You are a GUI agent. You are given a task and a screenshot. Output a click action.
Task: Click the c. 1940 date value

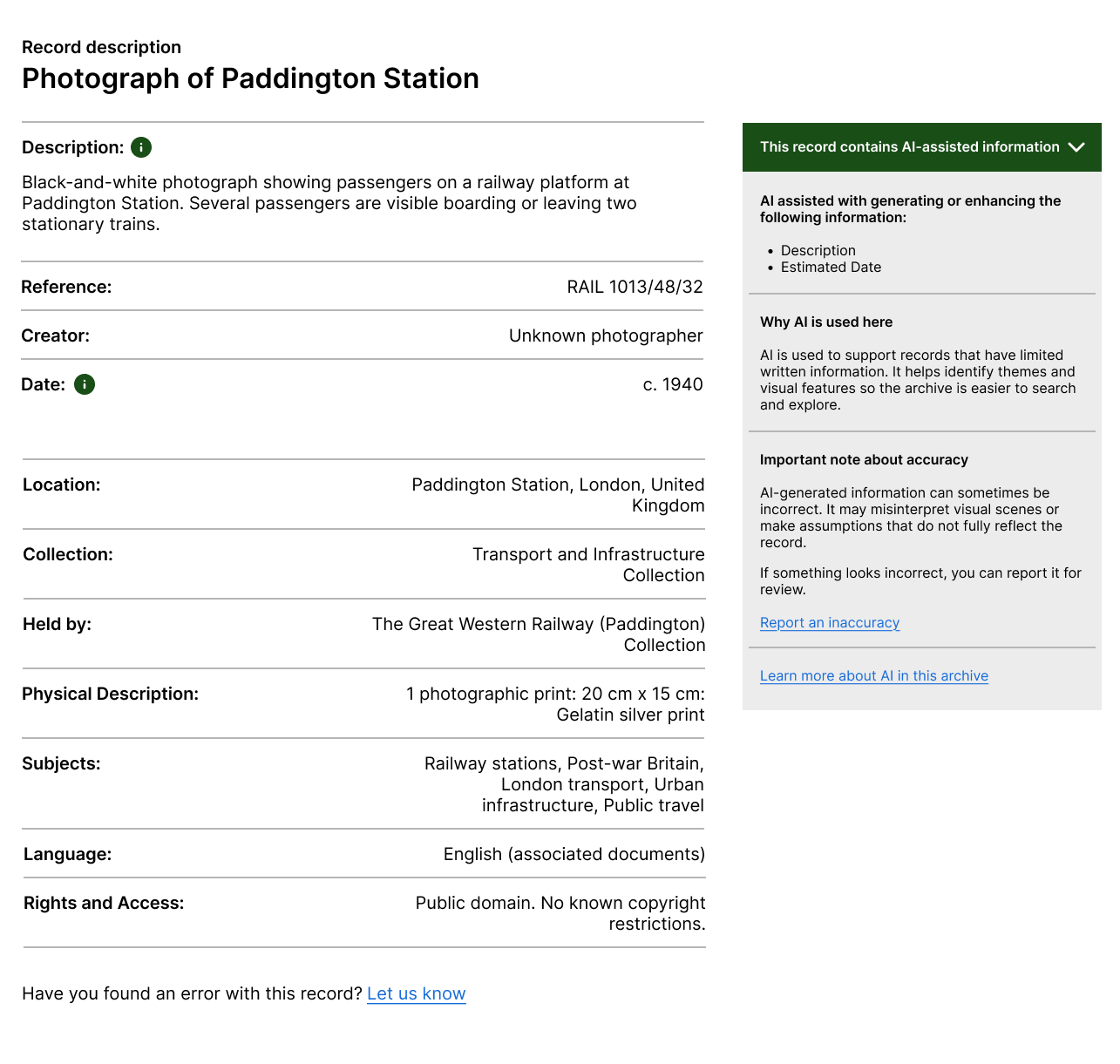pyautogui.click(x=673, y=384)
